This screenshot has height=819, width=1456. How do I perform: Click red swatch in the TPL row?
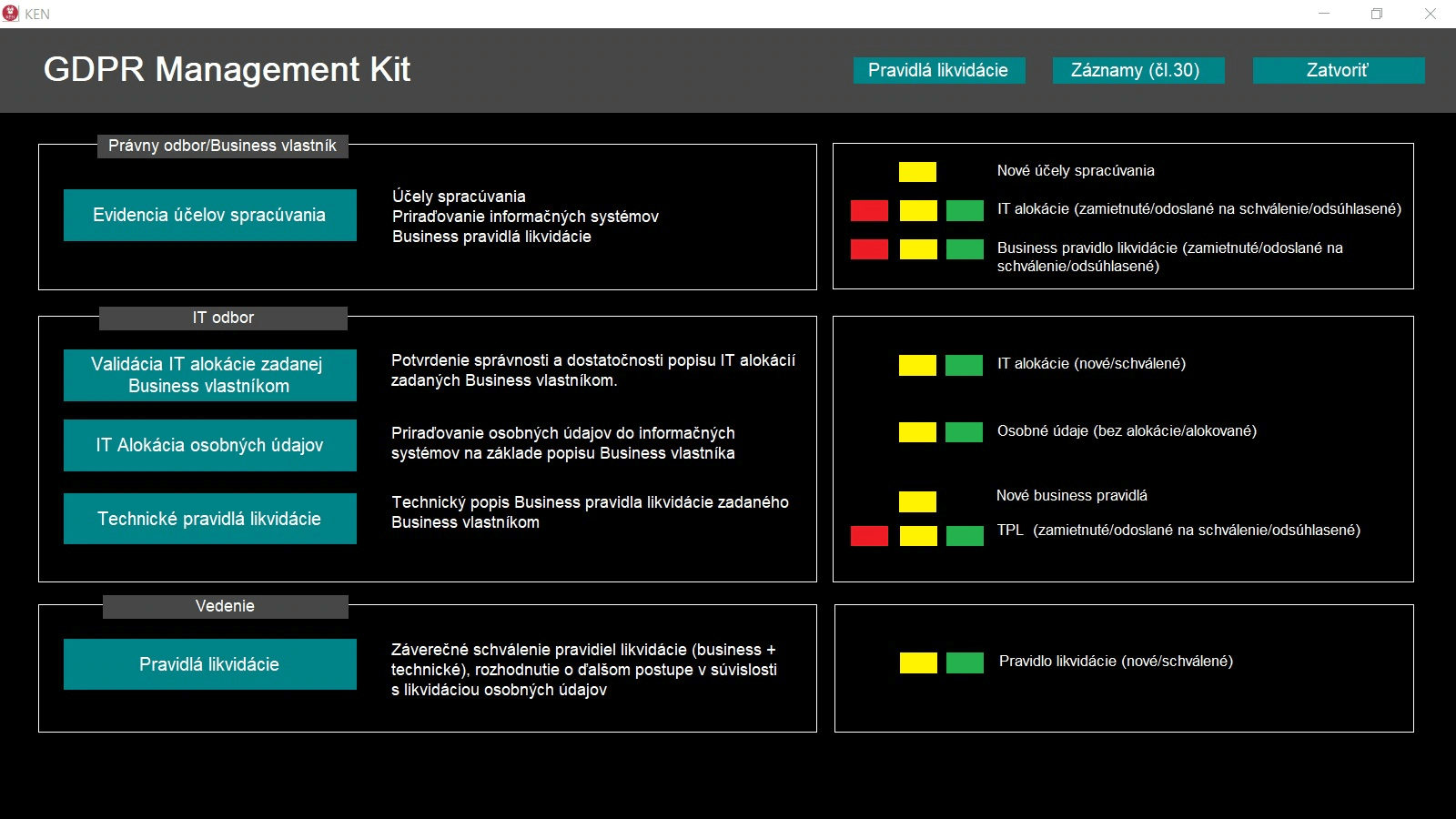(869, 536)
